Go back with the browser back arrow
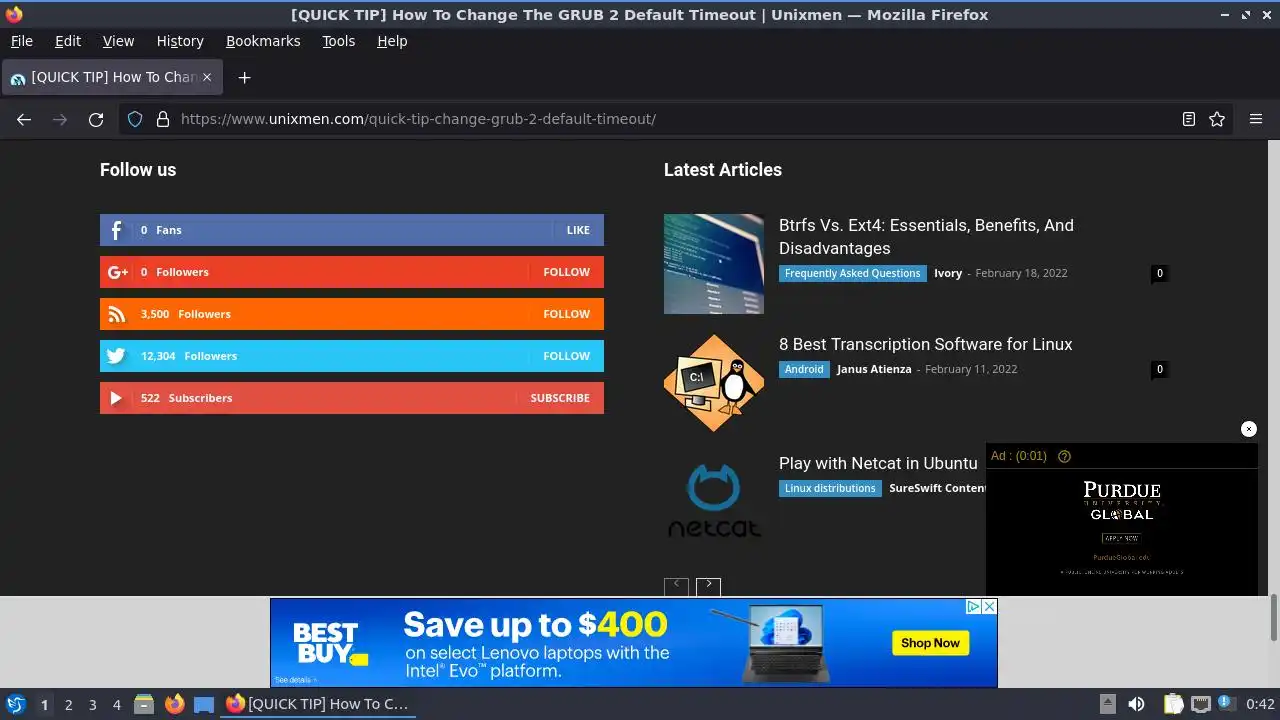The image size is (1280, 720). 24,119
